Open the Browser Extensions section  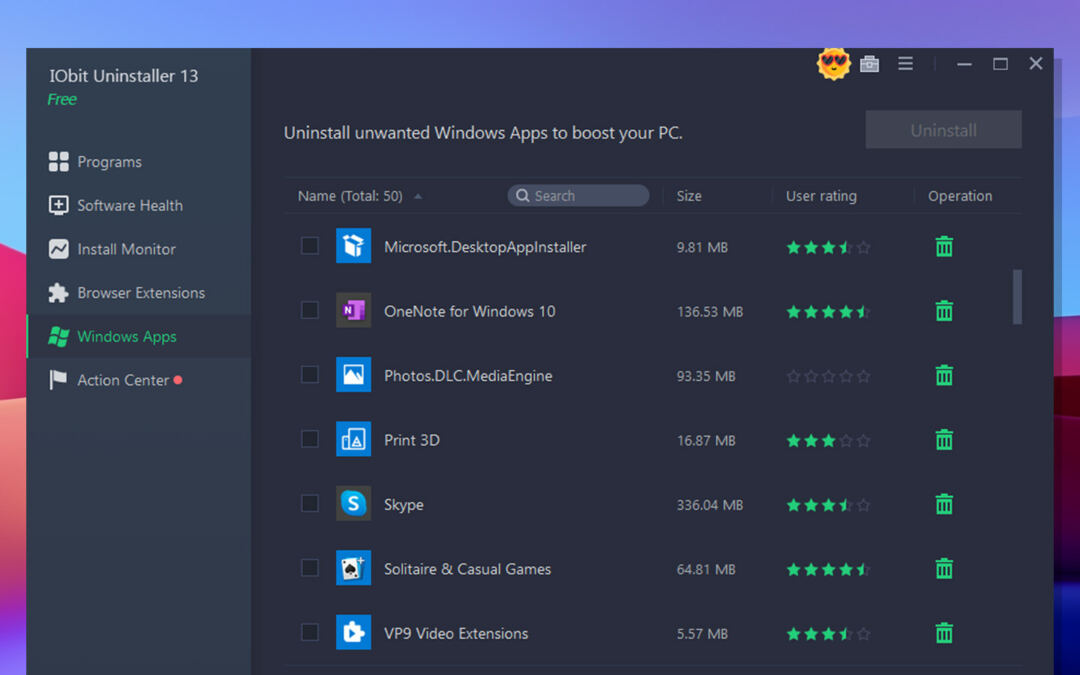140,293
